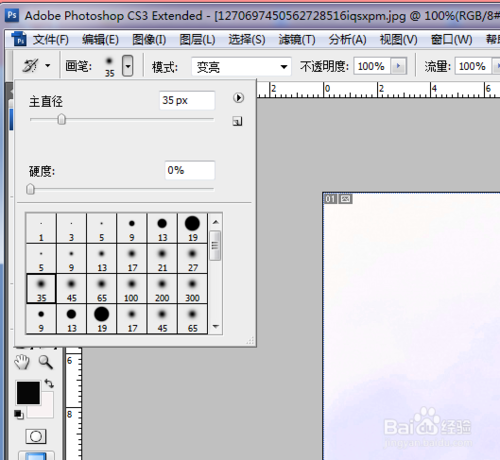
Task: Click brush list scroll up arrow
Action: (x=216, y=222)
